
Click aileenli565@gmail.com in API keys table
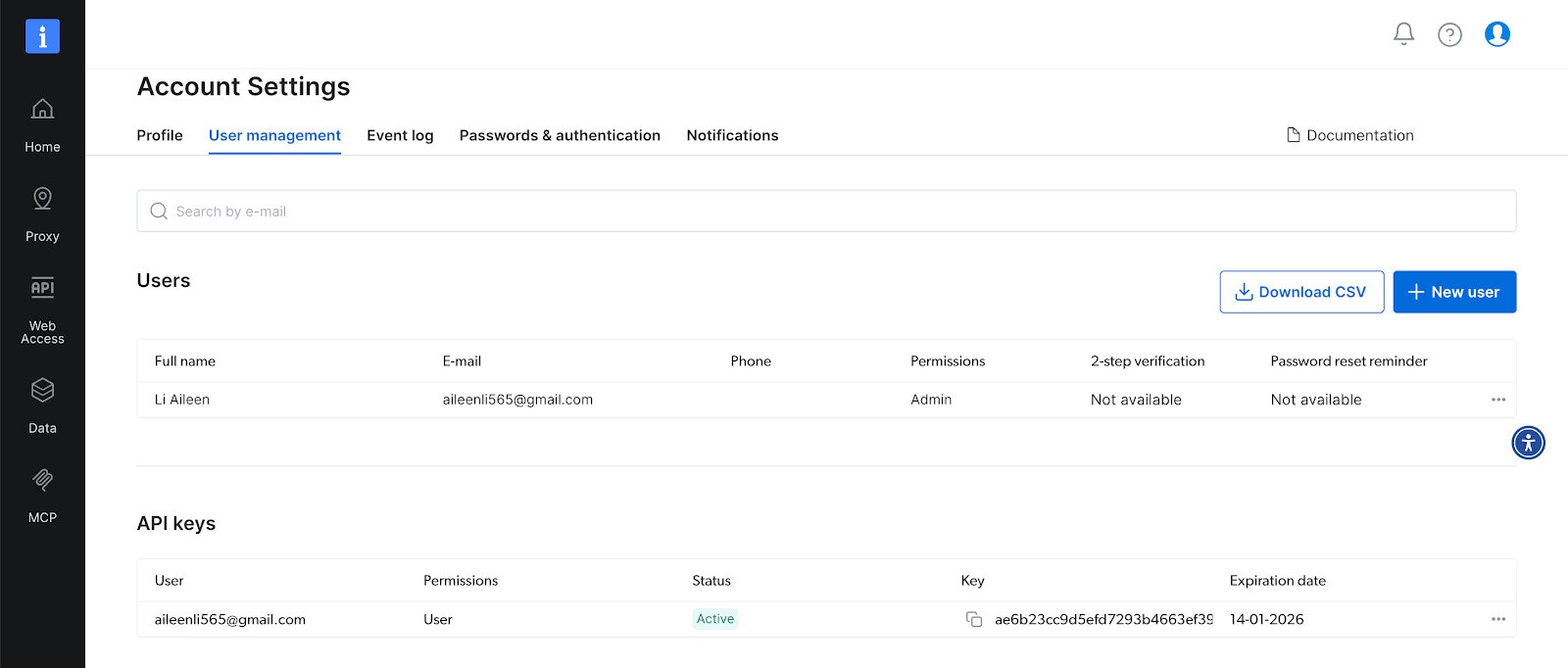230,619
